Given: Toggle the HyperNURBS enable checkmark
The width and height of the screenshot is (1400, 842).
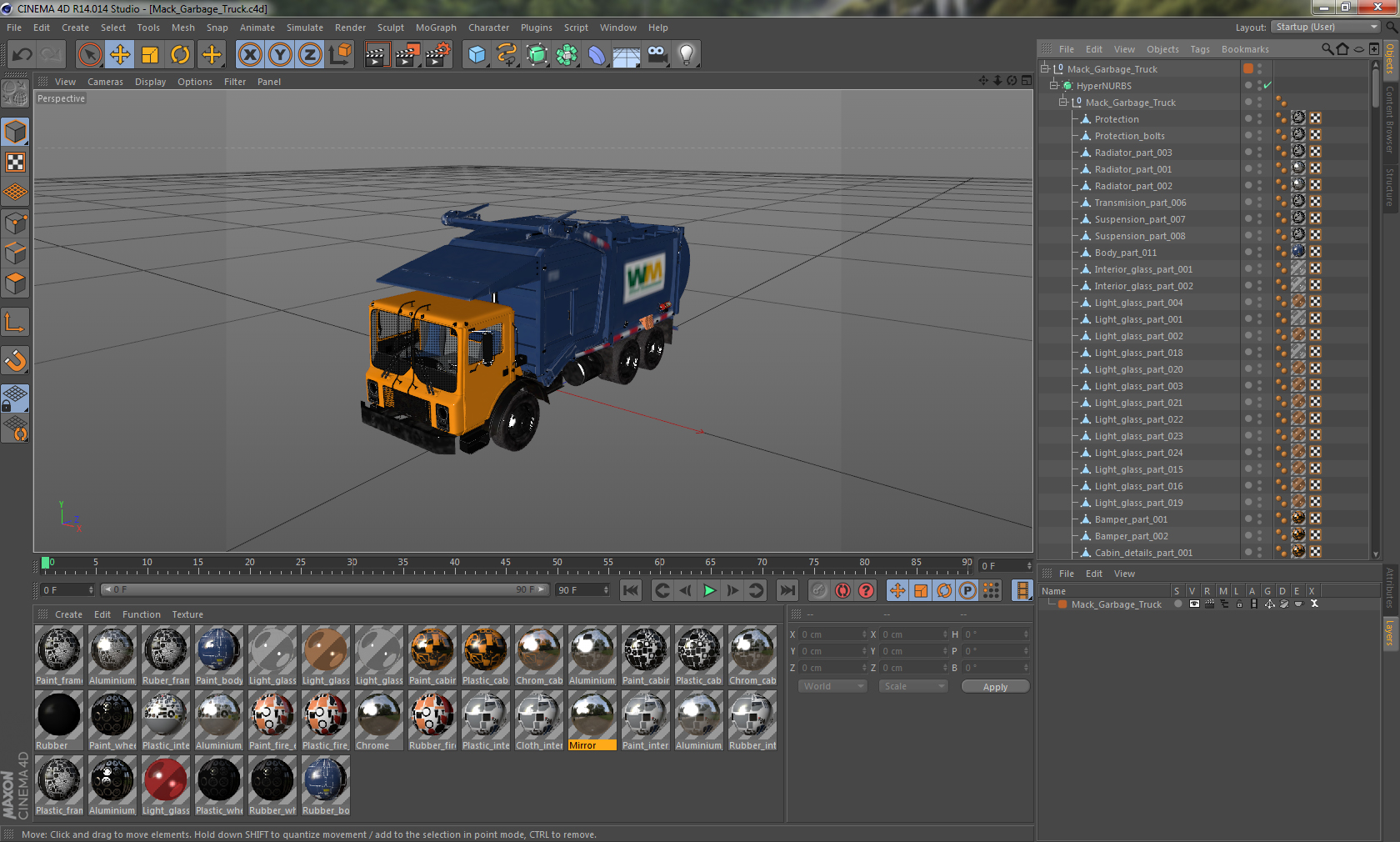Looking at the screenshot, I should pos(1267,85).
